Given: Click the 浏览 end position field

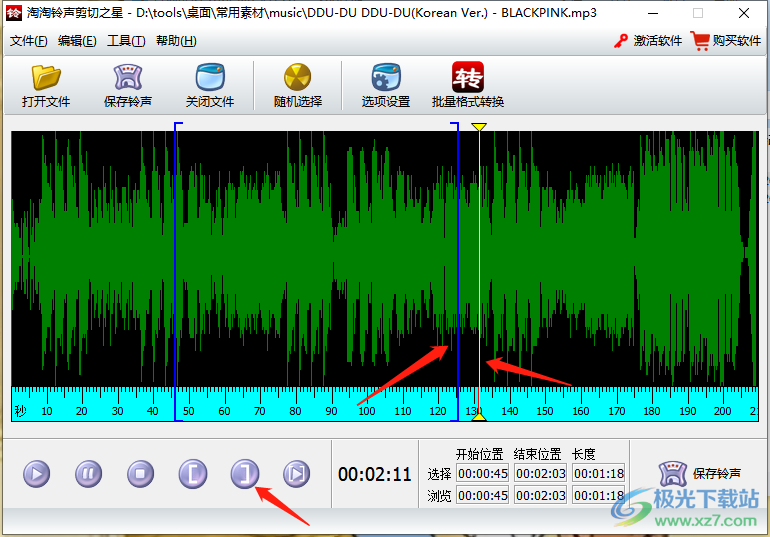Looking at the screenshot, I should click(541, 495).
